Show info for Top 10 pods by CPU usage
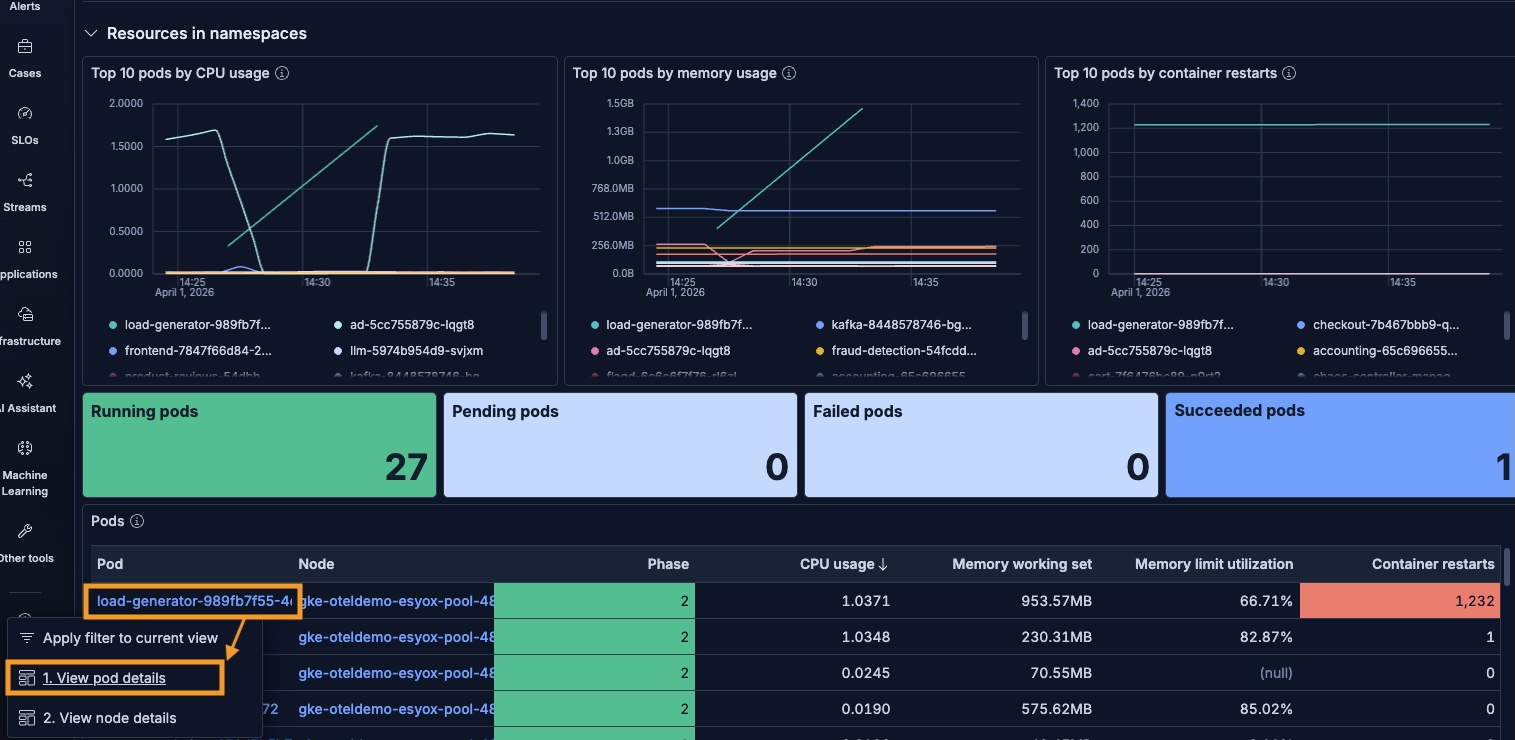This screenshot has width=1515, height=740. click(x=282, y=73)
